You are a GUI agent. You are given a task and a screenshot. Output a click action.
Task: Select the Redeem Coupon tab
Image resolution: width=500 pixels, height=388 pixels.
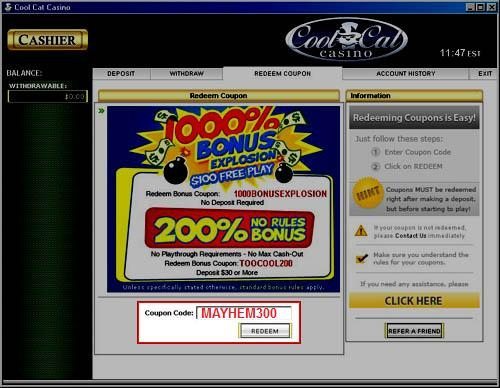click(x=282, y=74)
